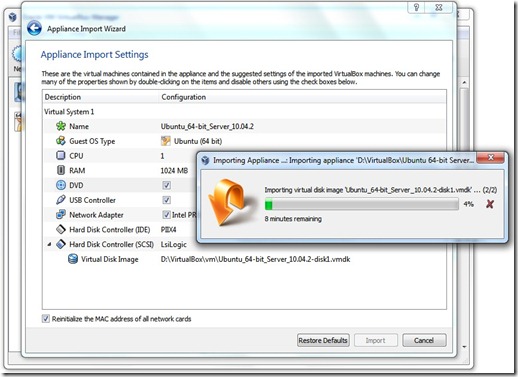Image resolution: width=518 pixels, height=377 pixels.
Task: Click the scroll down arrow in the Manager window
Action: point(465,347)
